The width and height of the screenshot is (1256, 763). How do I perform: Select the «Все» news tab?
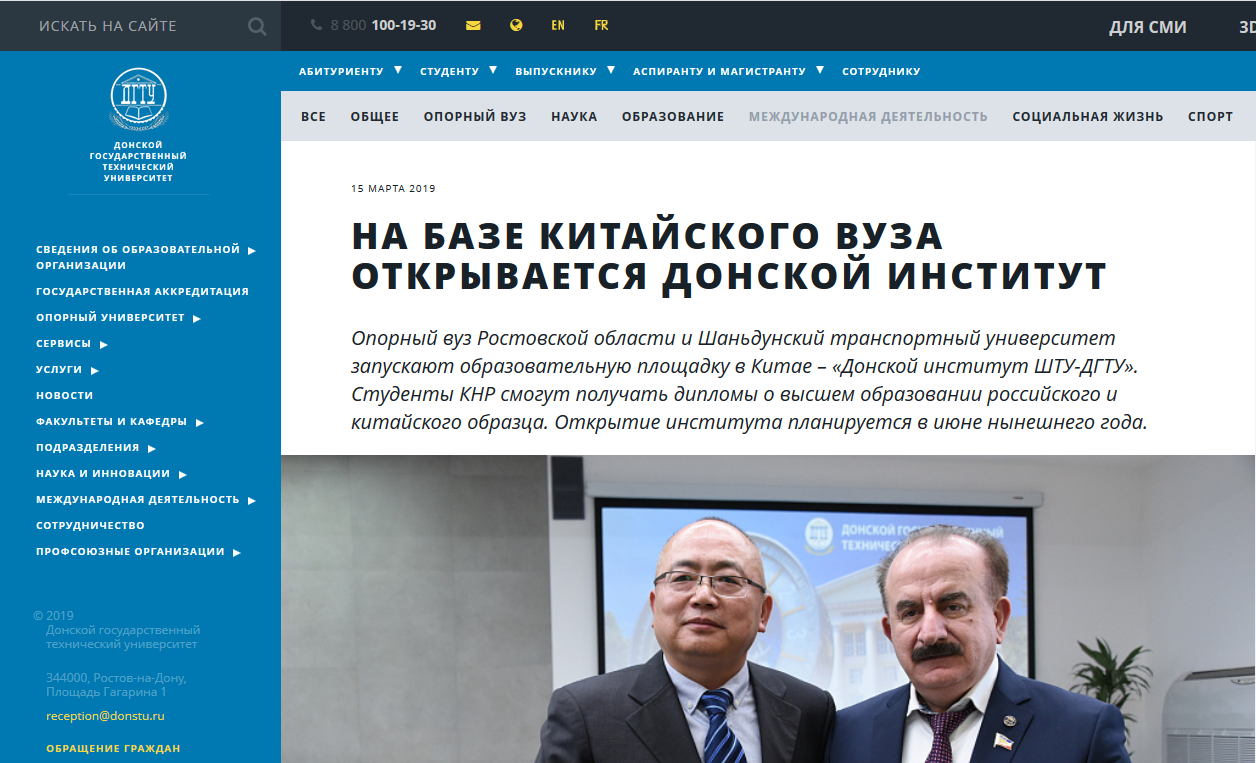click(x=313, y=117)
